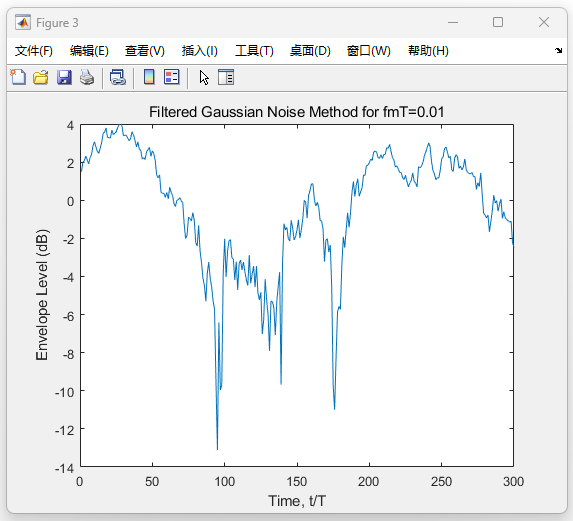Open the 窗口(W) menu

click(x=369, y=51)
